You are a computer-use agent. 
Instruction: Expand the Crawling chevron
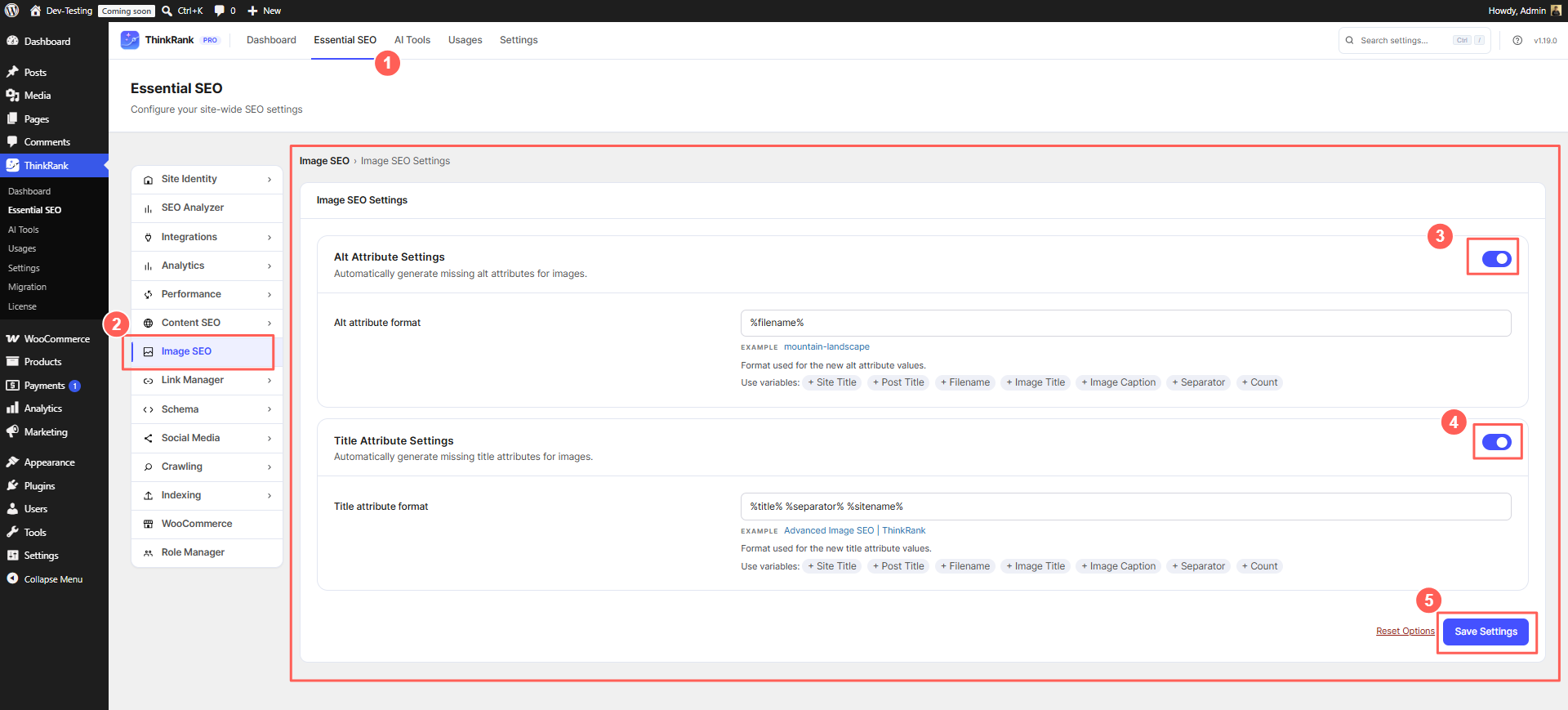pos(269,467)
